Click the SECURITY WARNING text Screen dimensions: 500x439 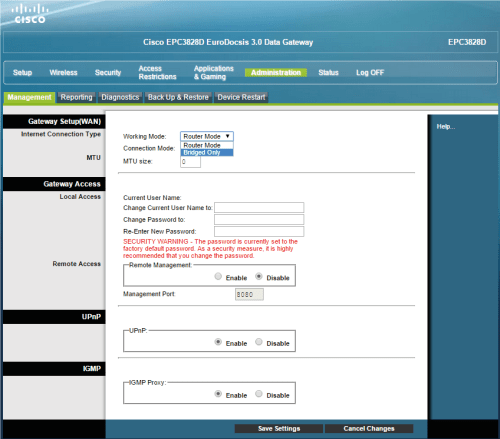point(210,248)
